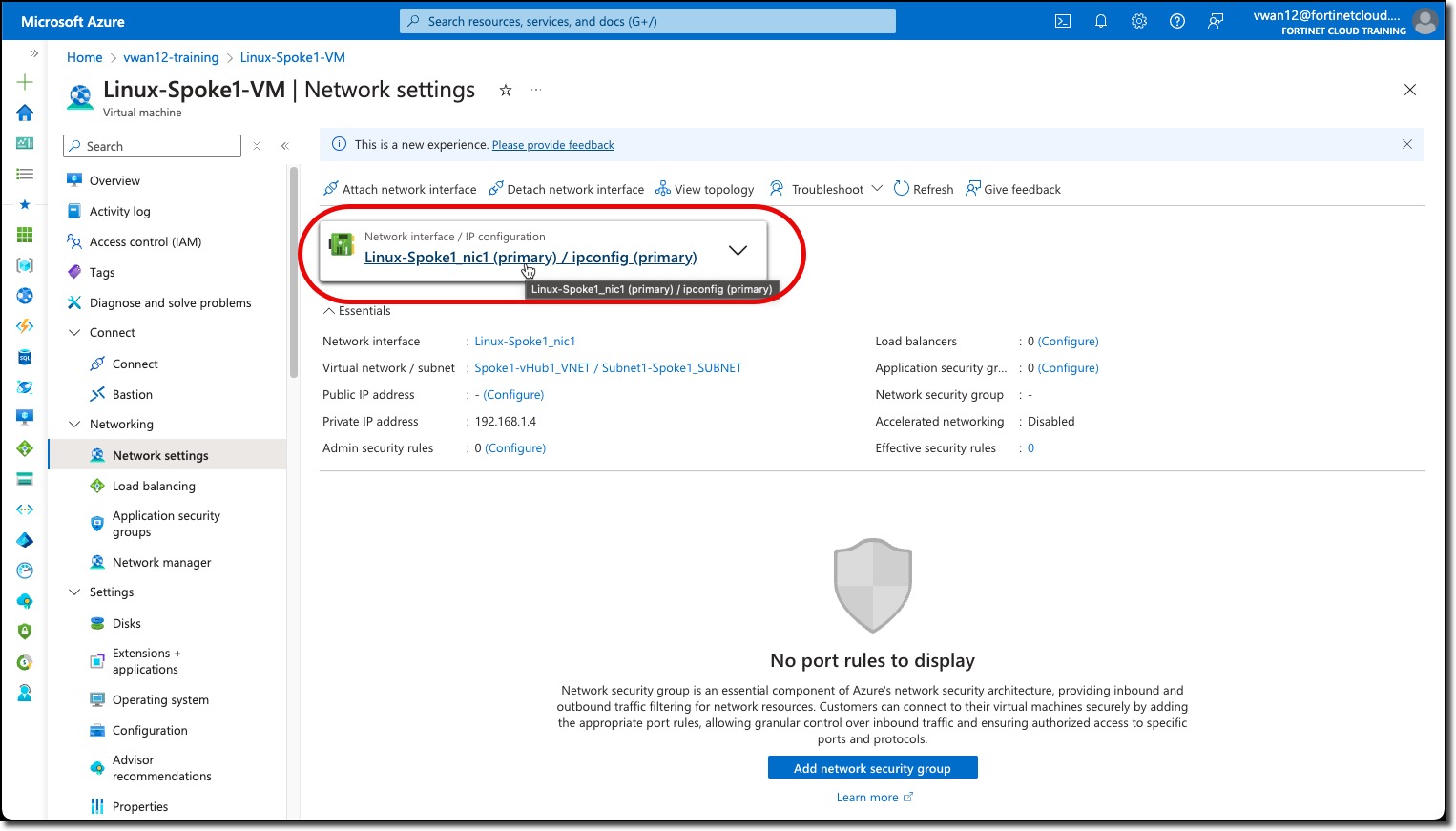Expand the portal left rail chevrons

(x=34, y=53)
